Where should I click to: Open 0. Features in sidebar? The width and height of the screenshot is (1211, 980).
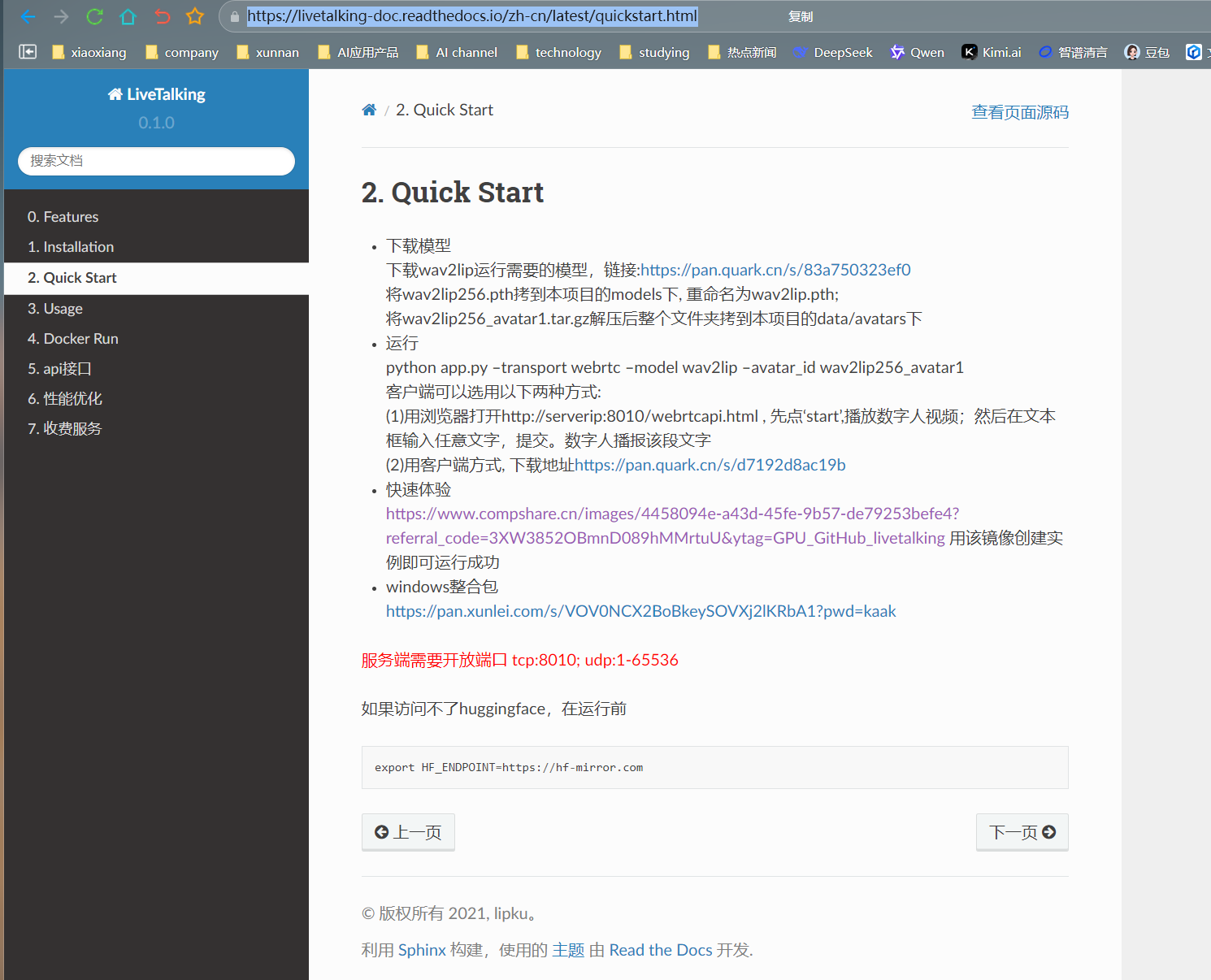[156, 217]
